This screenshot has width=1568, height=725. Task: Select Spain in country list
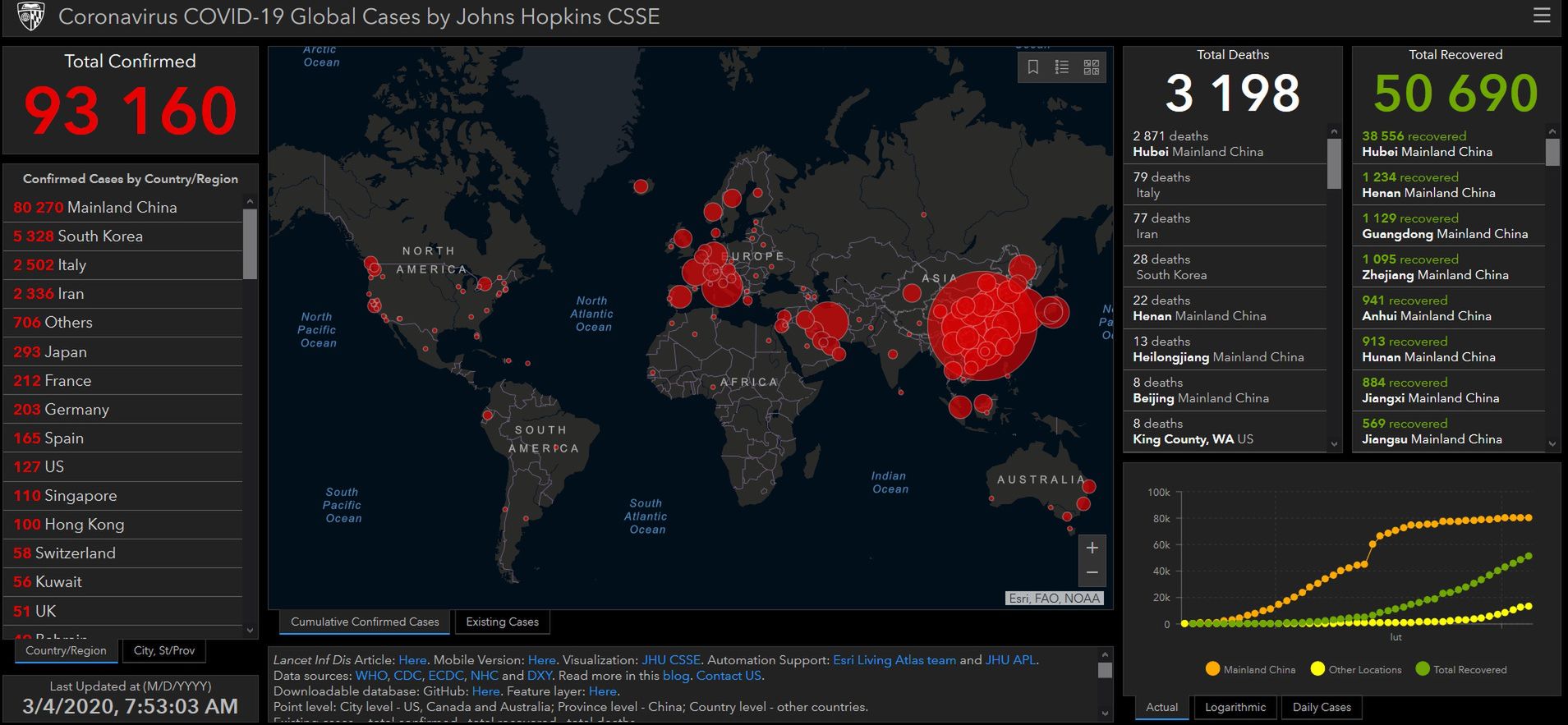tap(123, 438)
